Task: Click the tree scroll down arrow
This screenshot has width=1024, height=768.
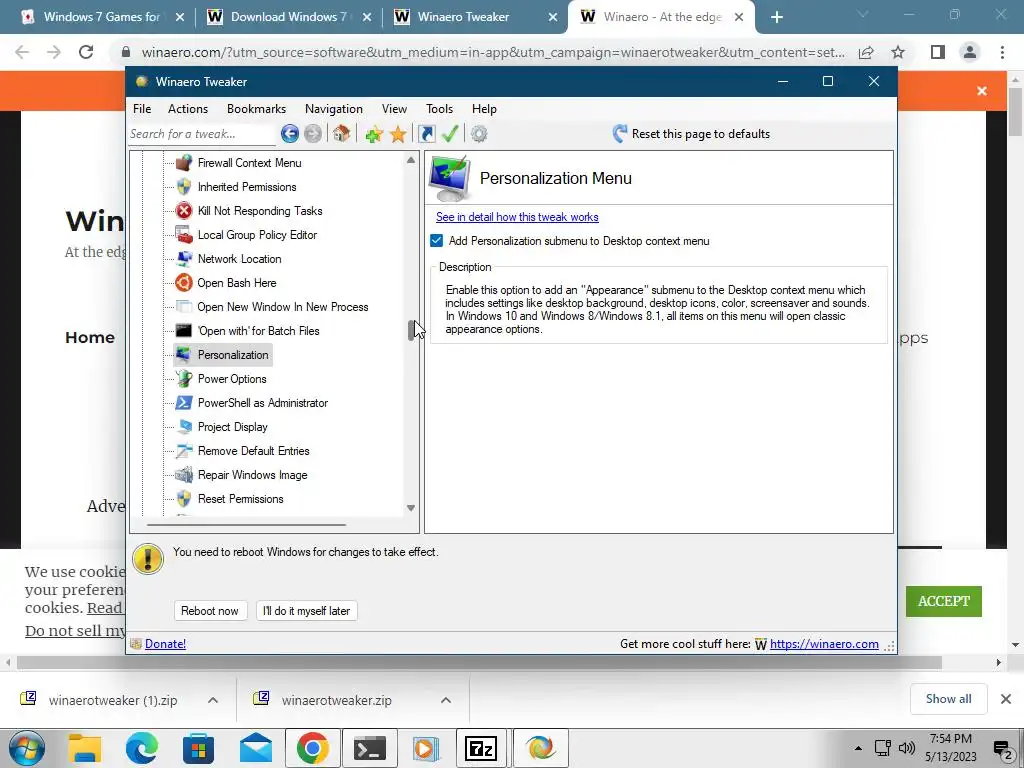Action: click(x=411, y=507)
